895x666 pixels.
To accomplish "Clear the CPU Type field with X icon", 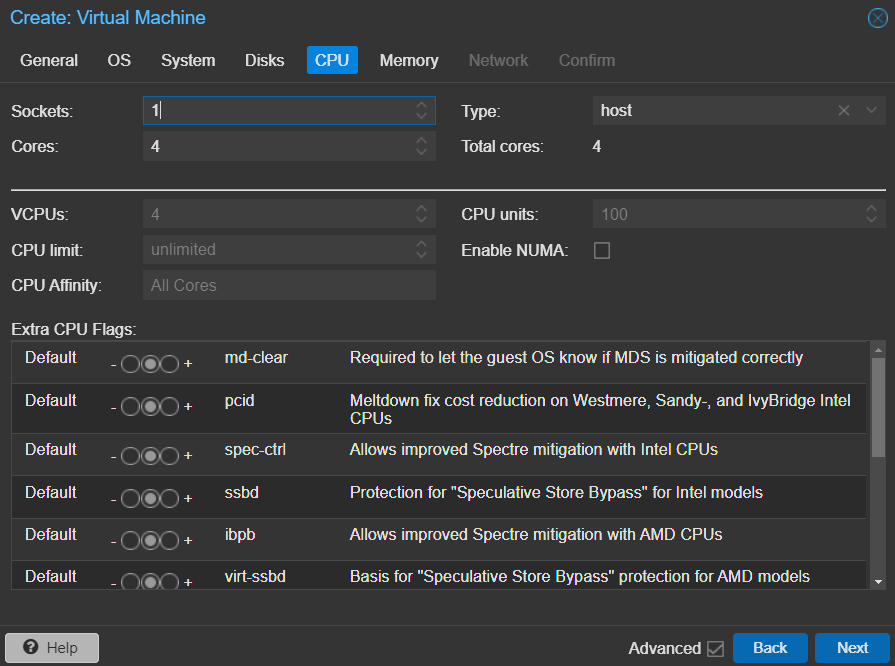I will [x=844, y=110].
